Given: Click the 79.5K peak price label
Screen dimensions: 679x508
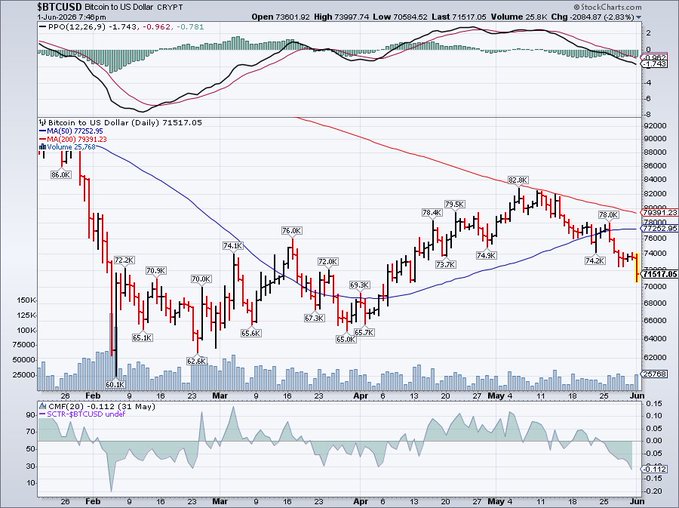Looking at the screenshot, I should [455, 204].
